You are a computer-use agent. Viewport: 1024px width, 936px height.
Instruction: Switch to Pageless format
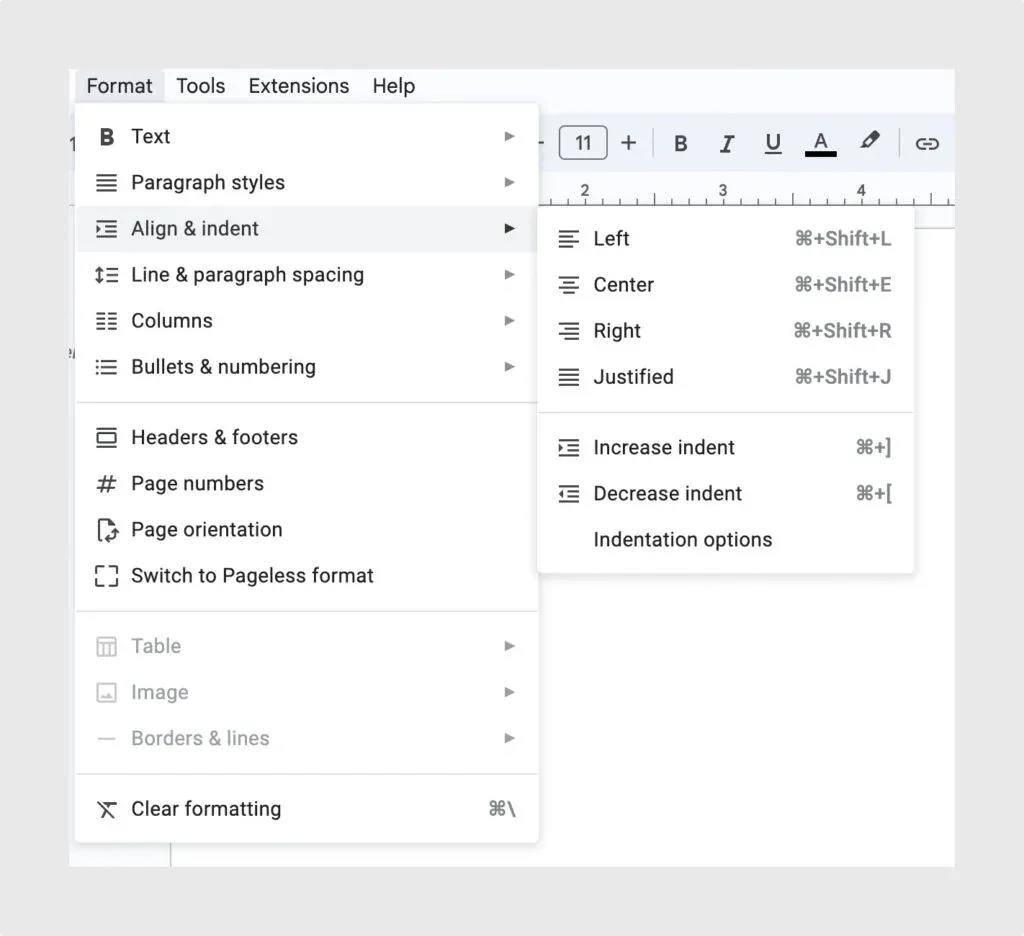click(x=252, y=576)
